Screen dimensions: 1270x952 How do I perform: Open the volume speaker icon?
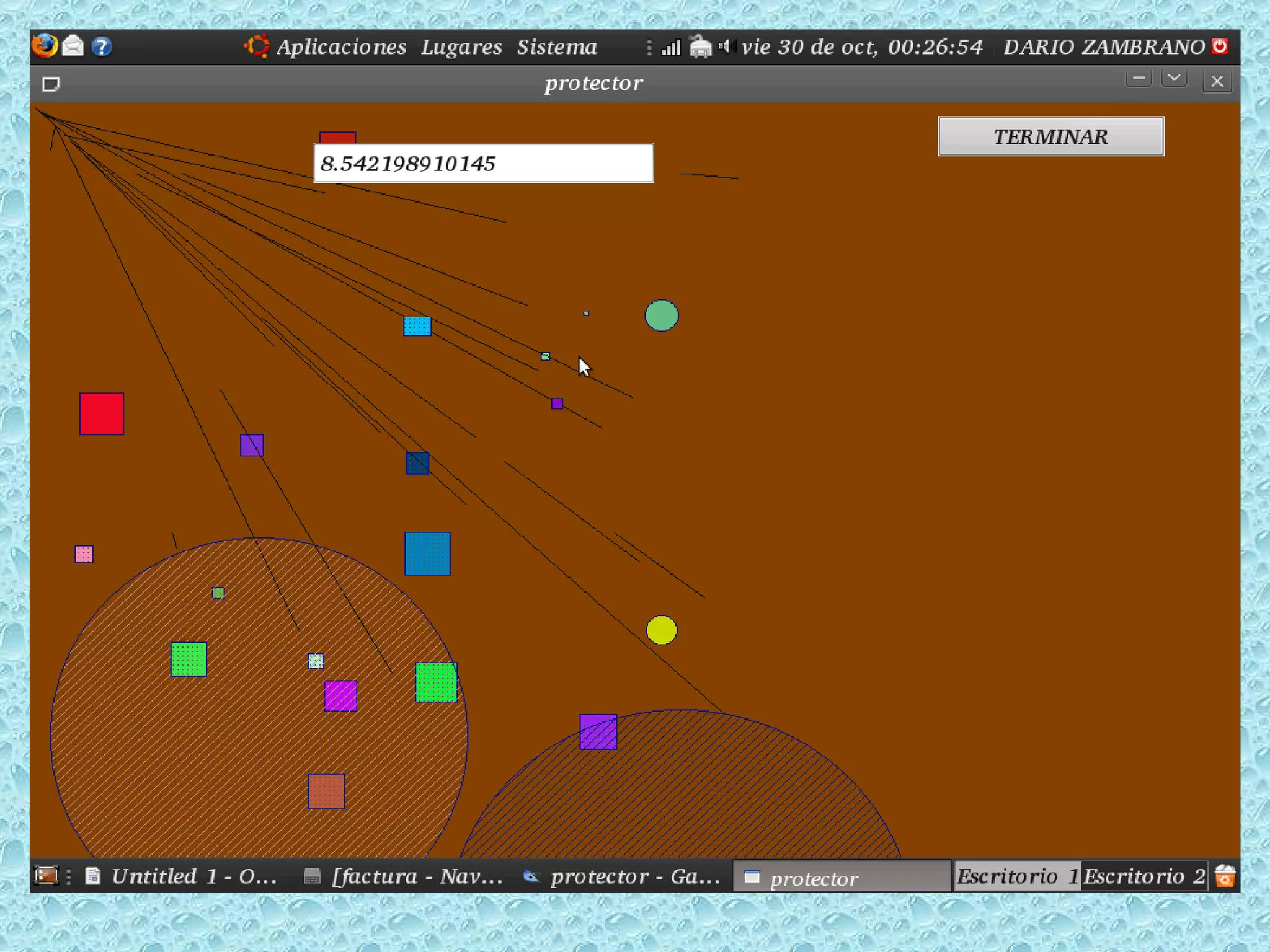pos(726,46)
